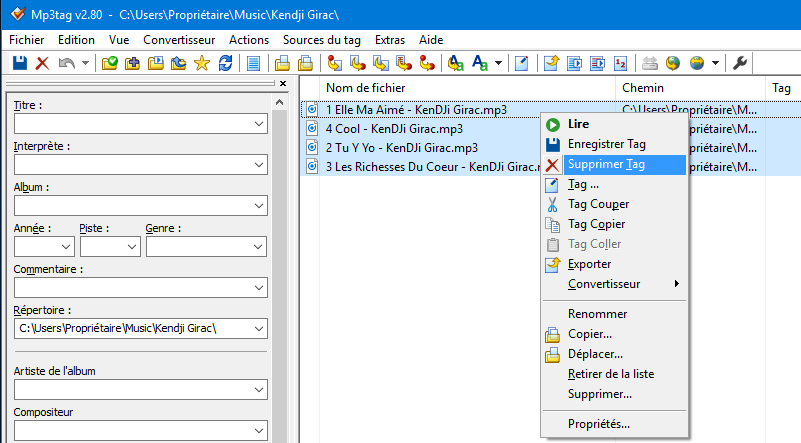Screen dimensions: 801x443
Task: Click the yellow star Favorites toolbar icon
Action: pos(202,63)
